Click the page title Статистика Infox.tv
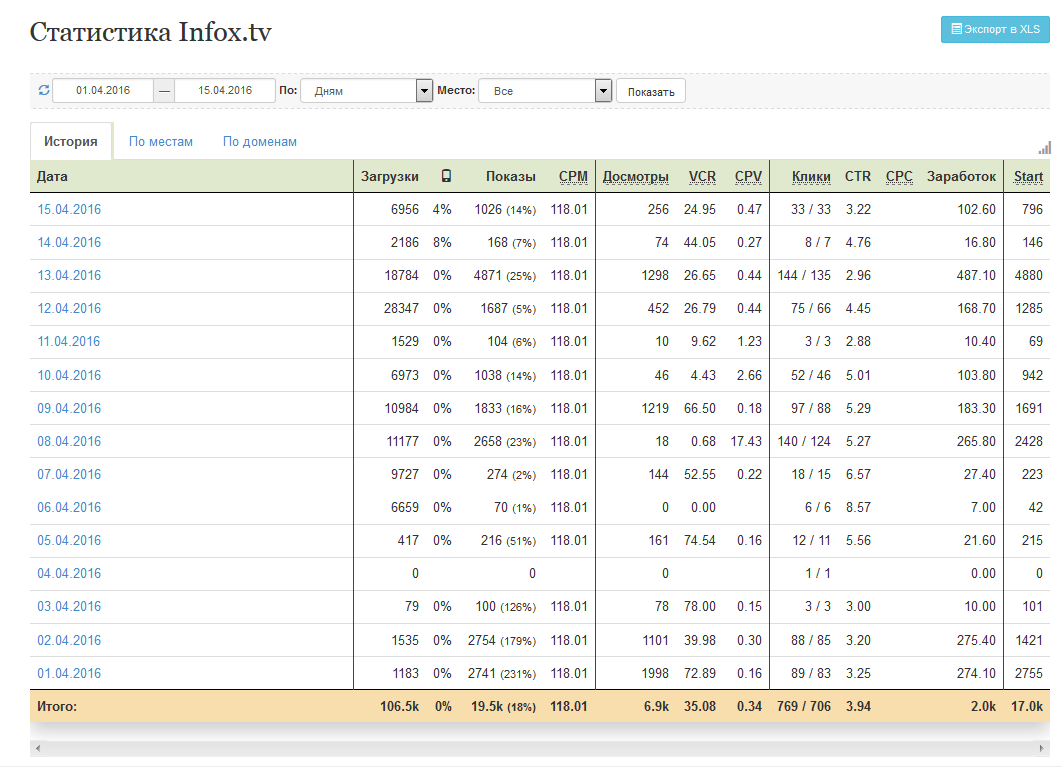This screenshot has width=1062, height=768. [x=150, y=32]
